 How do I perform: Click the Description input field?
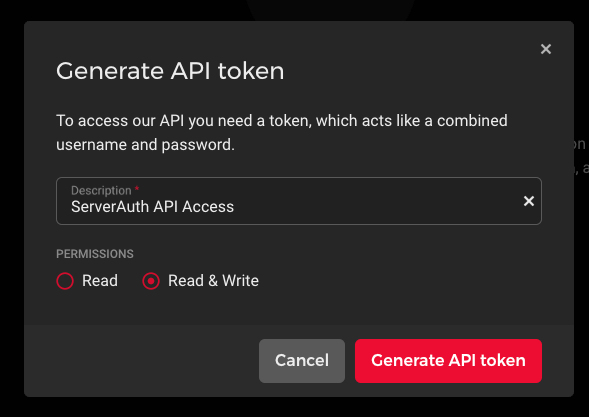point(299,201)
